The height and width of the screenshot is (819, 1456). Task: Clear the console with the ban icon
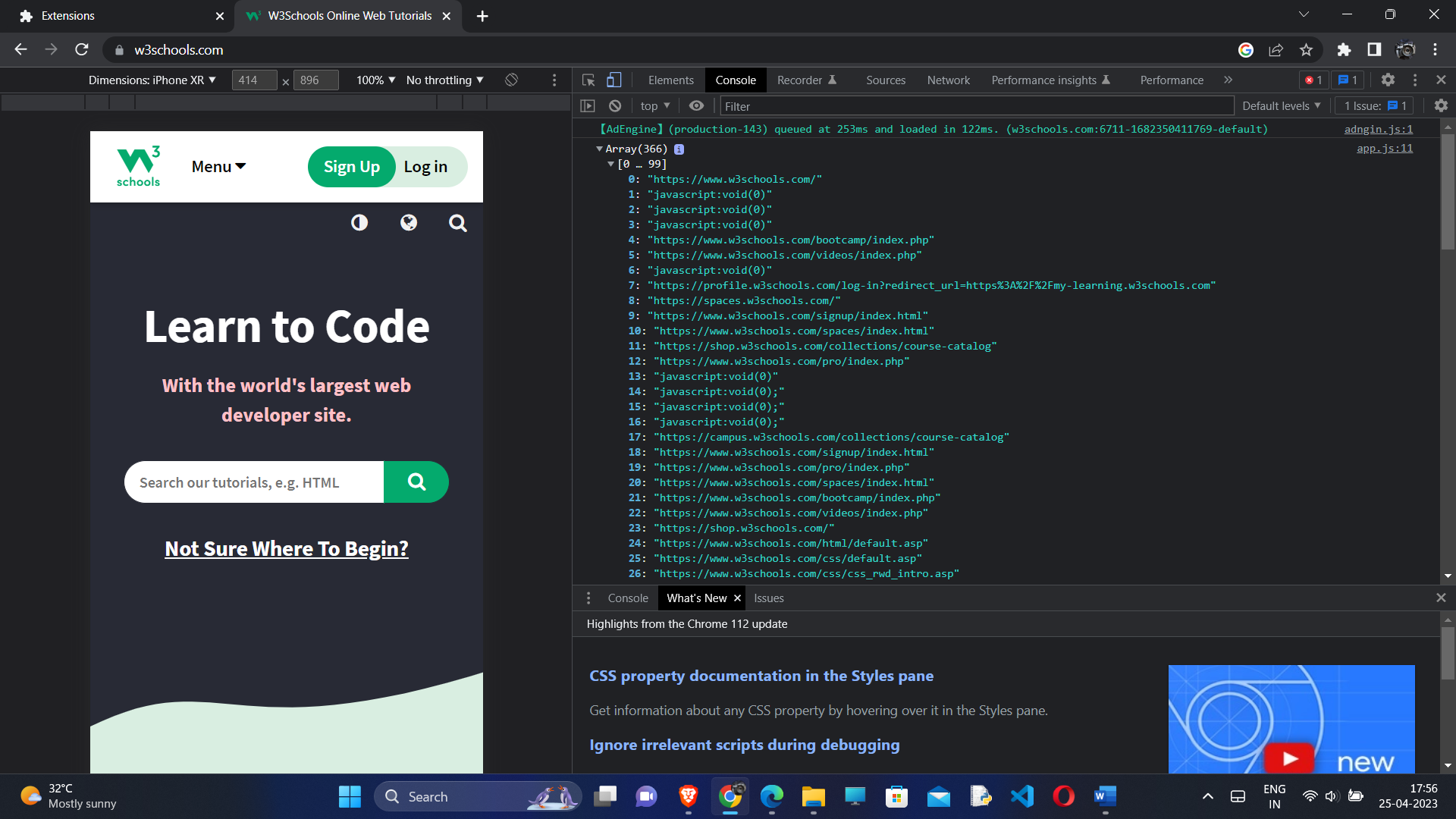tap(615, 106)
